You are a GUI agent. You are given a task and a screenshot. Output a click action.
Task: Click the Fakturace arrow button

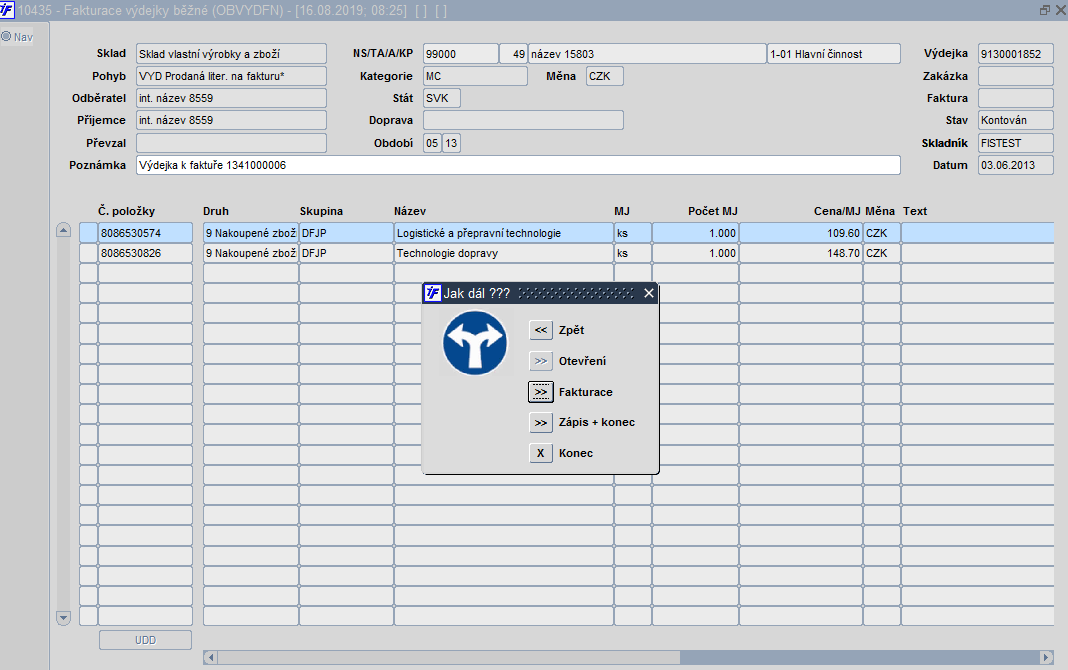[x=541, y=392]
